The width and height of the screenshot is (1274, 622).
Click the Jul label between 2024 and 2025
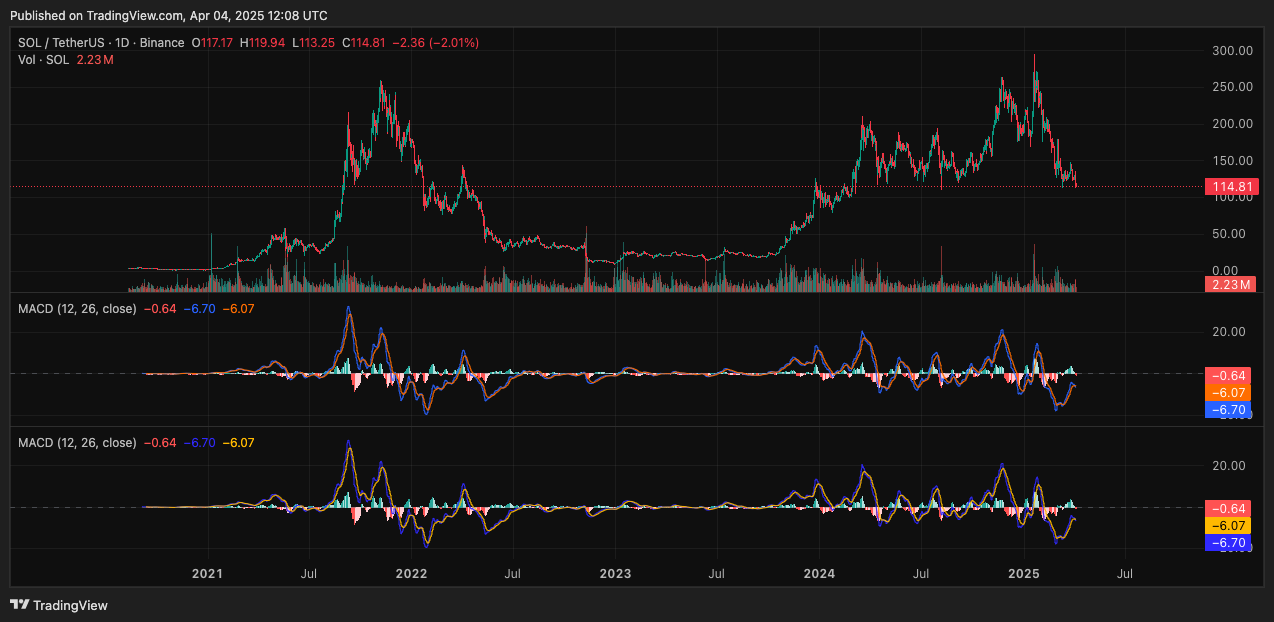pos(921,575)
